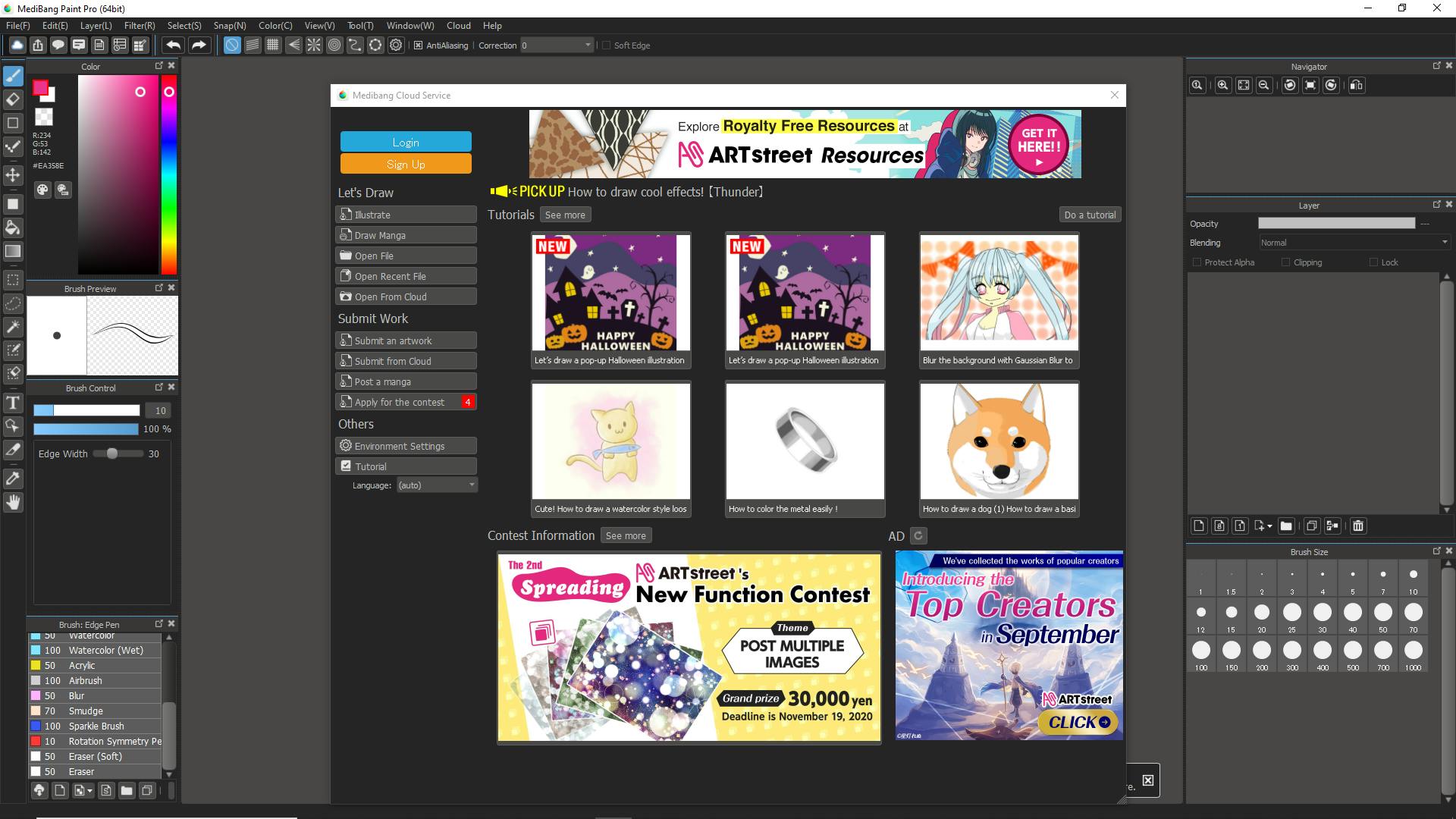Click the Undo arrow in toolbar
This screenshot has width=1456, height=819.
point(173,45)
